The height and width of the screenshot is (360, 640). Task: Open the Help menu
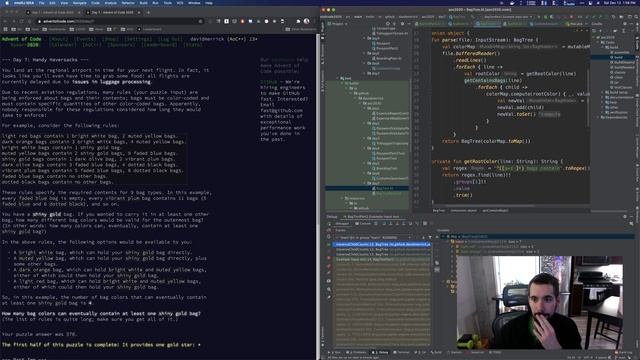[209, 3]
